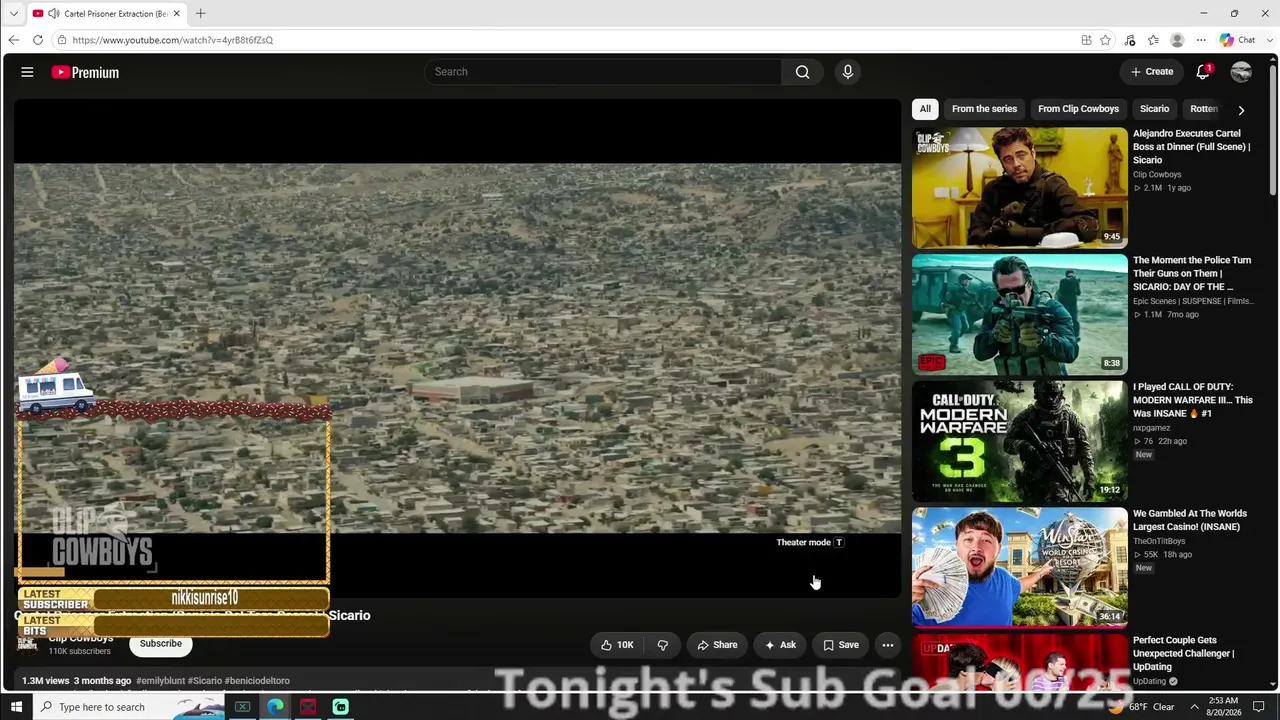The height and width of the screenshot is (720, 1280).
Task: Open I Played CALL OF DUTY video title
Action: (x=1192, y=400)
